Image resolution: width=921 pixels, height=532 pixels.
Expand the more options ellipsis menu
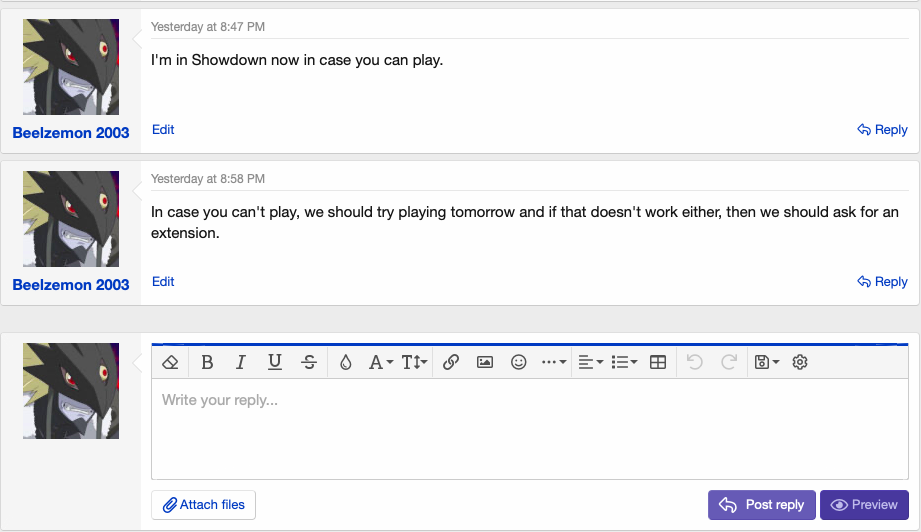(x=554, y=362)
